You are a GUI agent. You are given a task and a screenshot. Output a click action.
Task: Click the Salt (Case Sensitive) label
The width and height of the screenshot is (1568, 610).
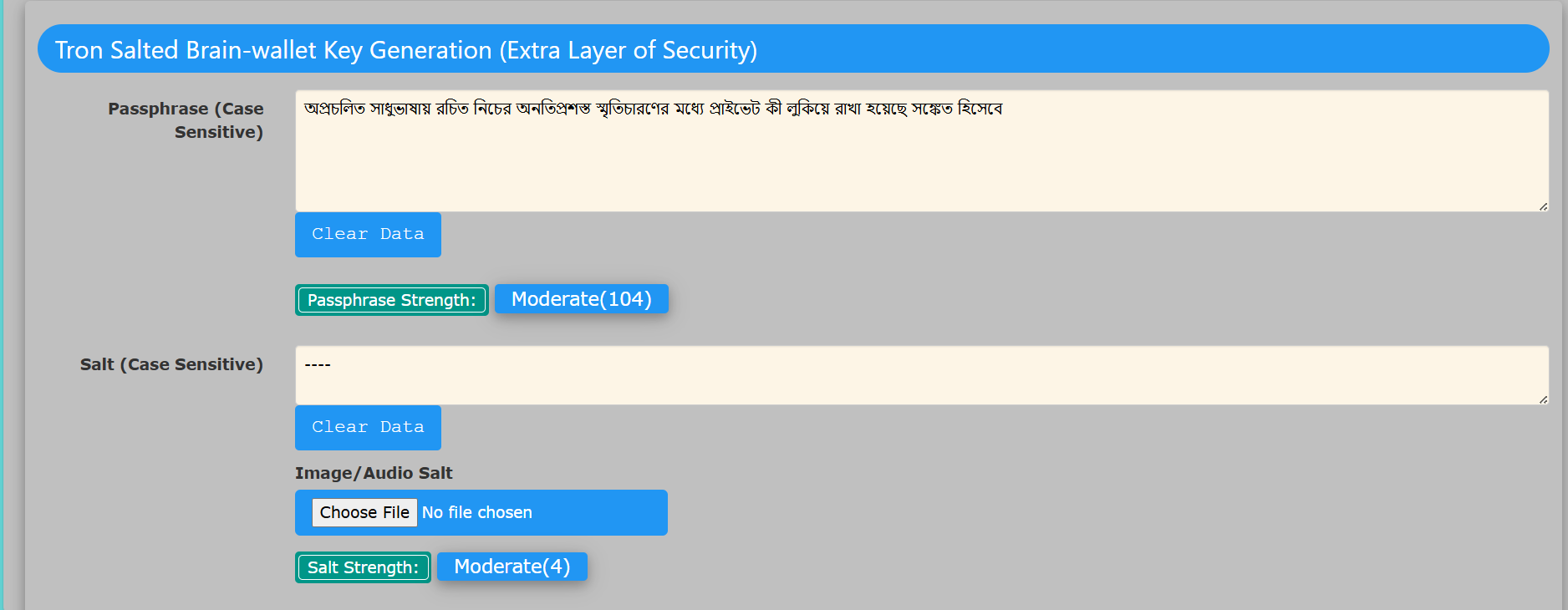pos(171,364)
